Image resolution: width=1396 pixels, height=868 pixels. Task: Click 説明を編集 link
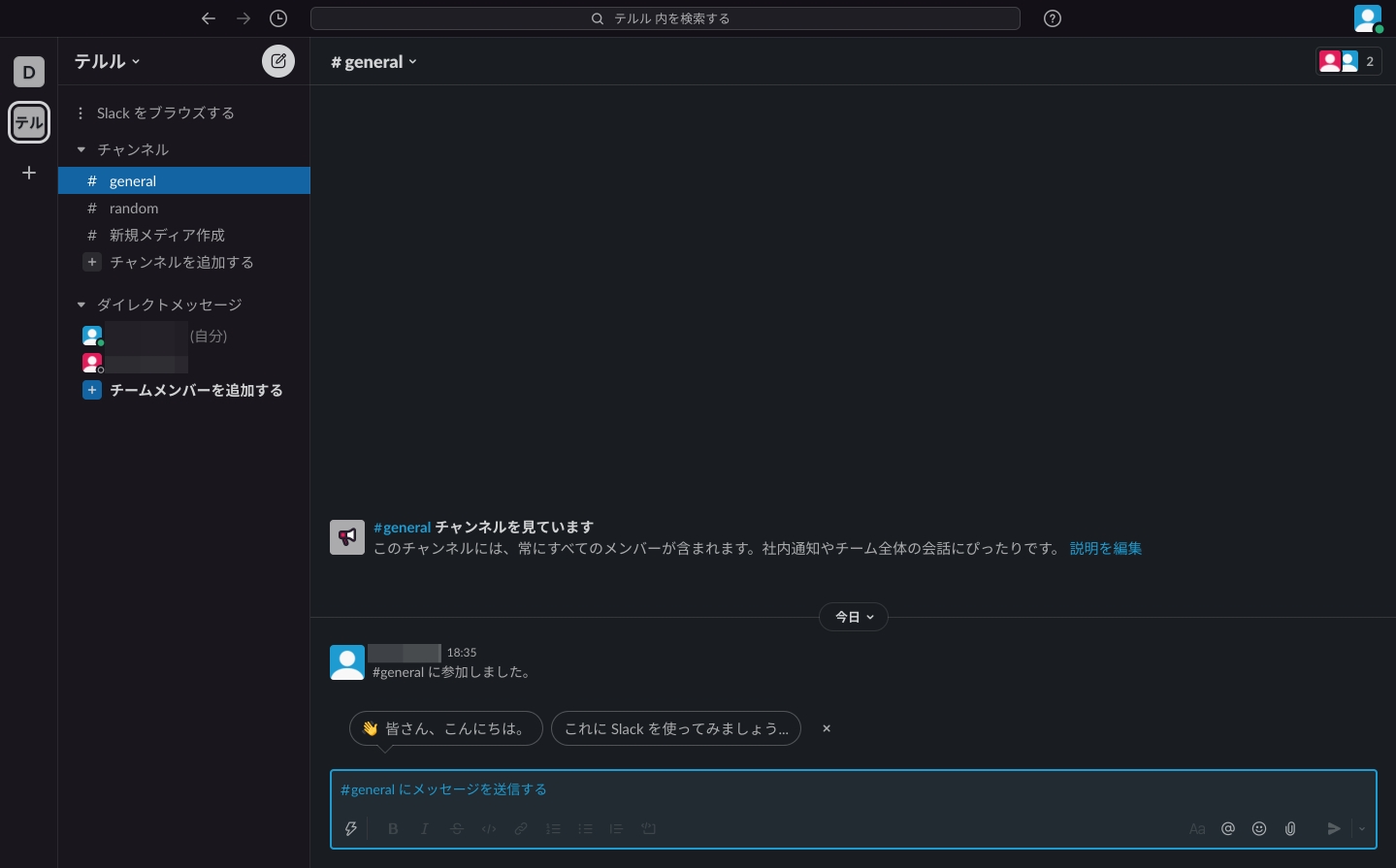pos(1106,548)
